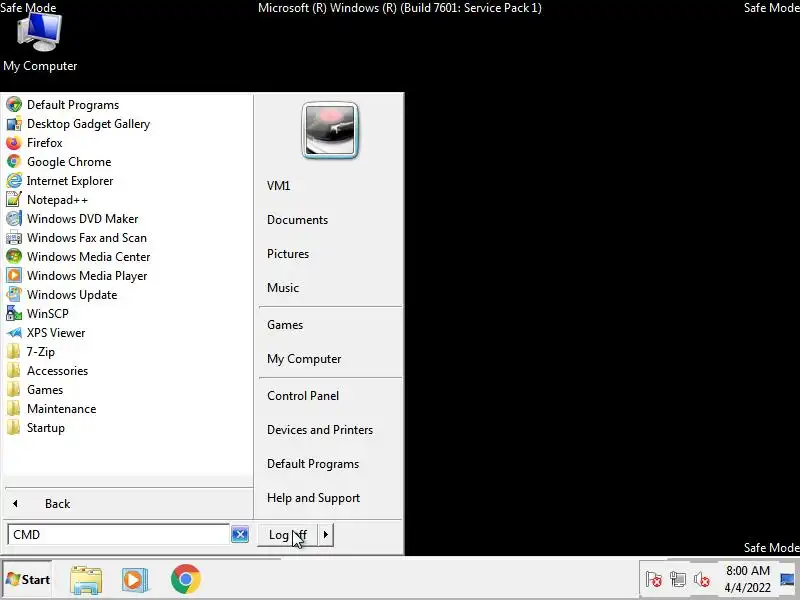Click the Show desktop tray icon
800x600 pixels.
788,579
